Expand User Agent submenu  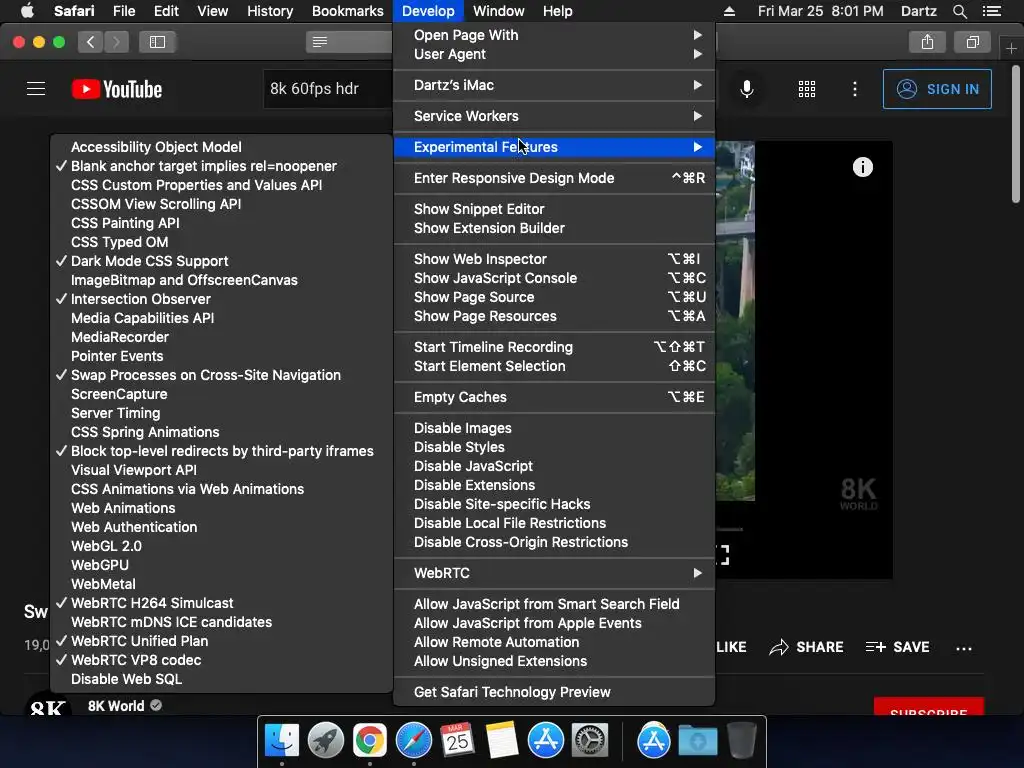[x=554, y=54]
